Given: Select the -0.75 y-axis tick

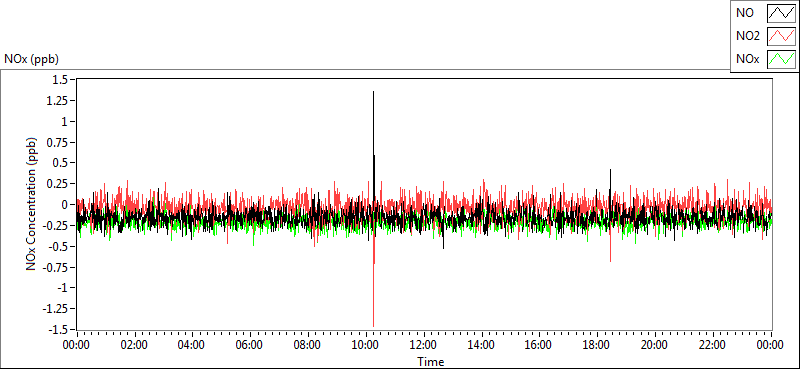Looking at the screenshot, I should 56,267.
